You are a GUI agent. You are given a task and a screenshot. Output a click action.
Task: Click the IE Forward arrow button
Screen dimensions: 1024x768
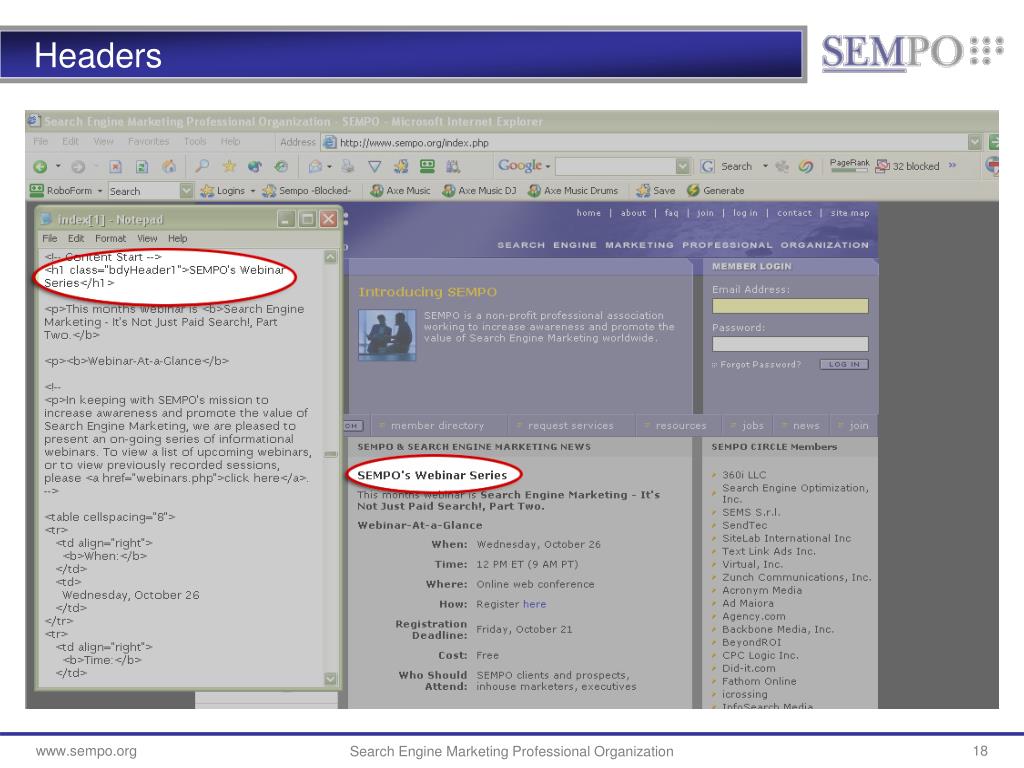[78, 167]
